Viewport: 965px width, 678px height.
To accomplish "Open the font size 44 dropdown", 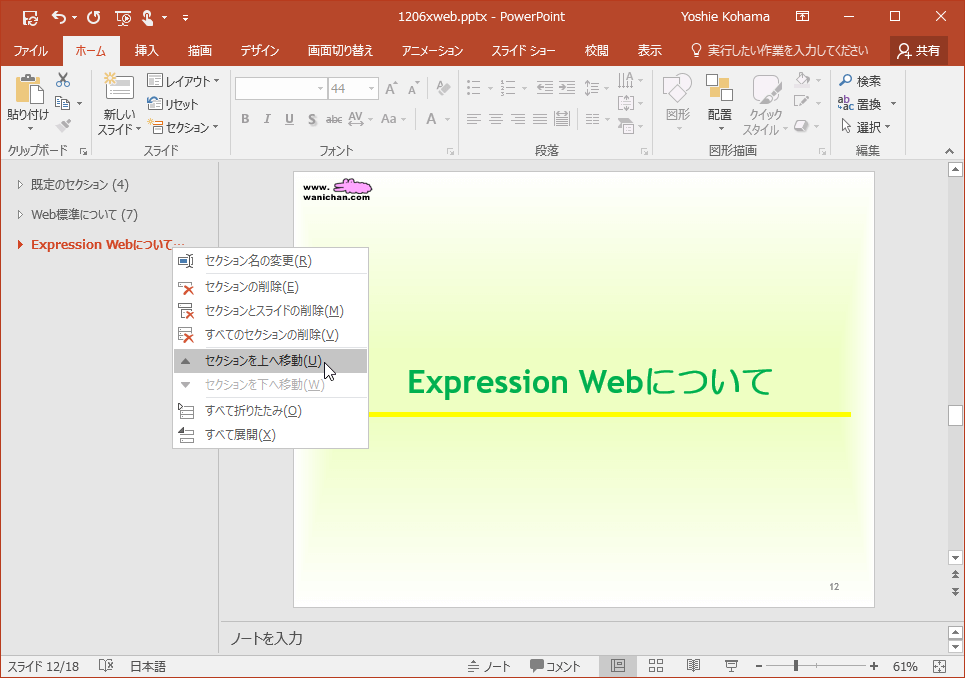I will tap(371, 89).
